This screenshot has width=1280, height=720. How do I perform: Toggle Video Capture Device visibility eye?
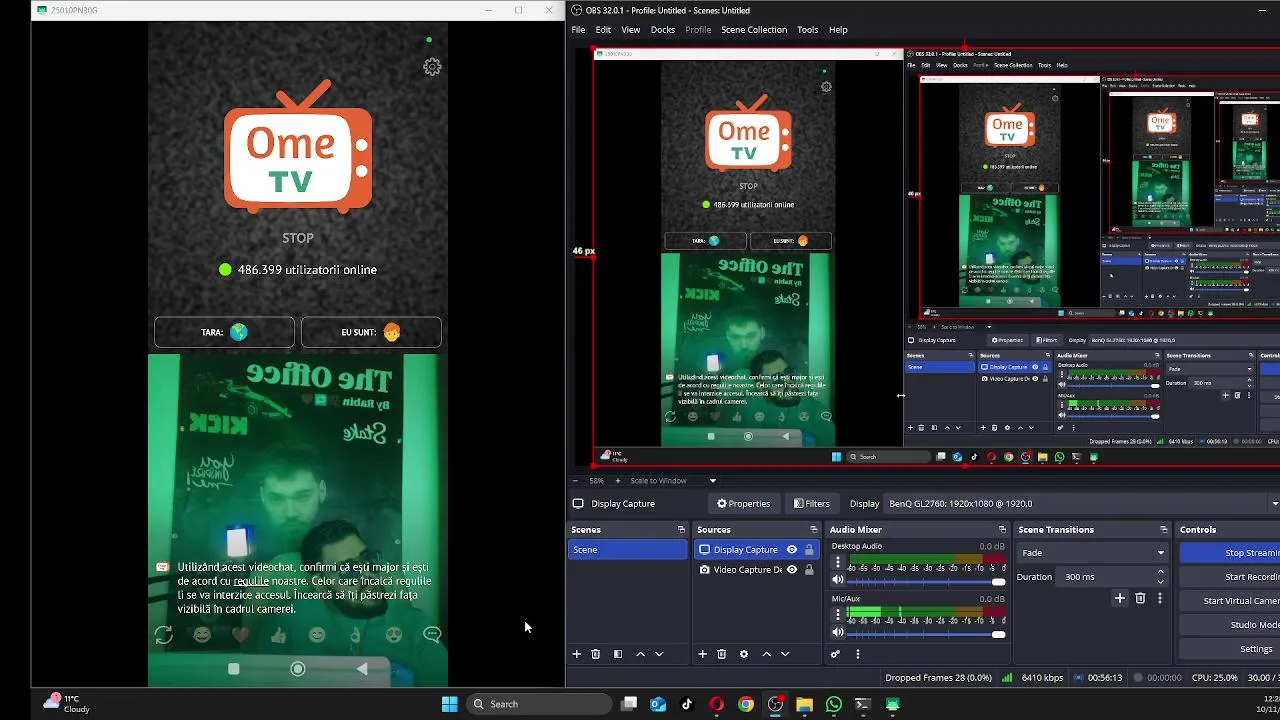792,570
